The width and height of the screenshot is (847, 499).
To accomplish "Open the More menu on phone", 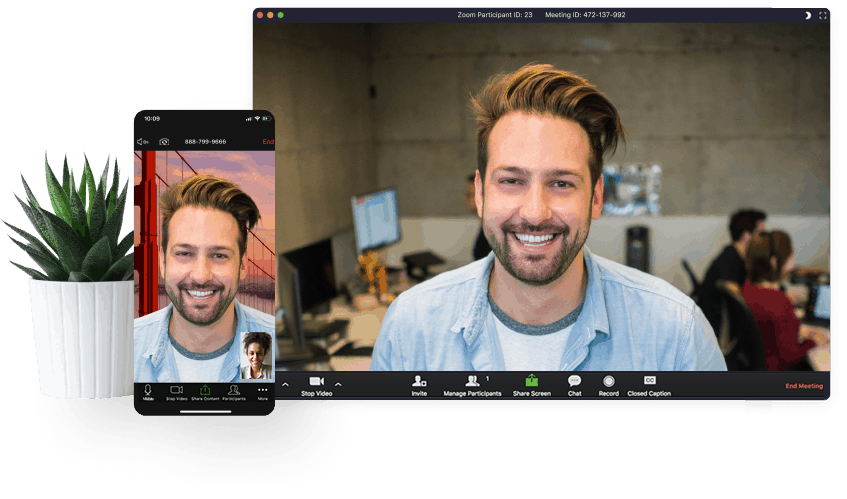I will pos(262,391).
